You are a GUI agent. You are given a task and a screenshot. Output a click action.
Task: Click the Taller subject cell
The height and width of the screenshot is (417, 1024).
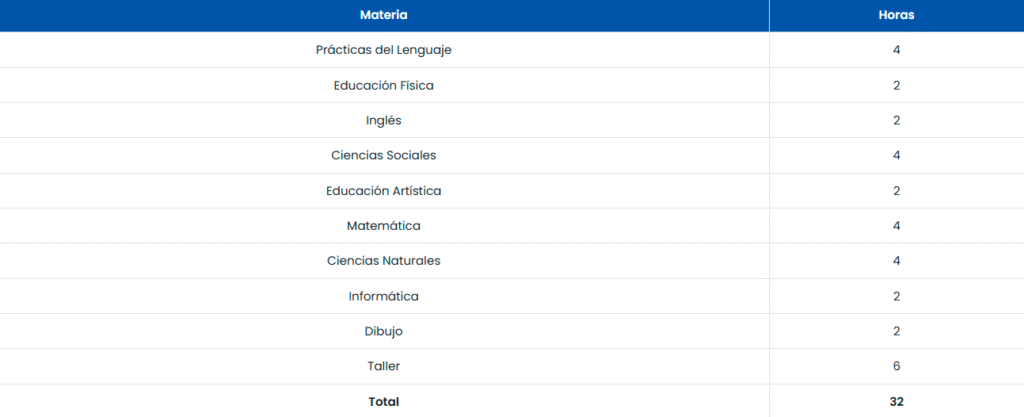[x=384, y=366]
